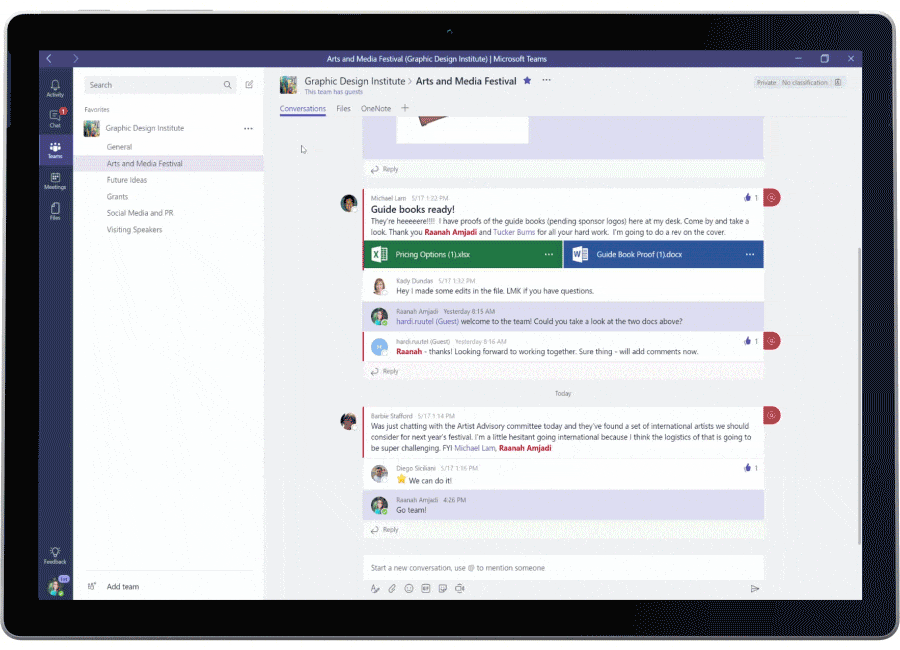Viewport: 900px width, 650px height.
Task: Insert a GIF into the message
Action: 424,589
